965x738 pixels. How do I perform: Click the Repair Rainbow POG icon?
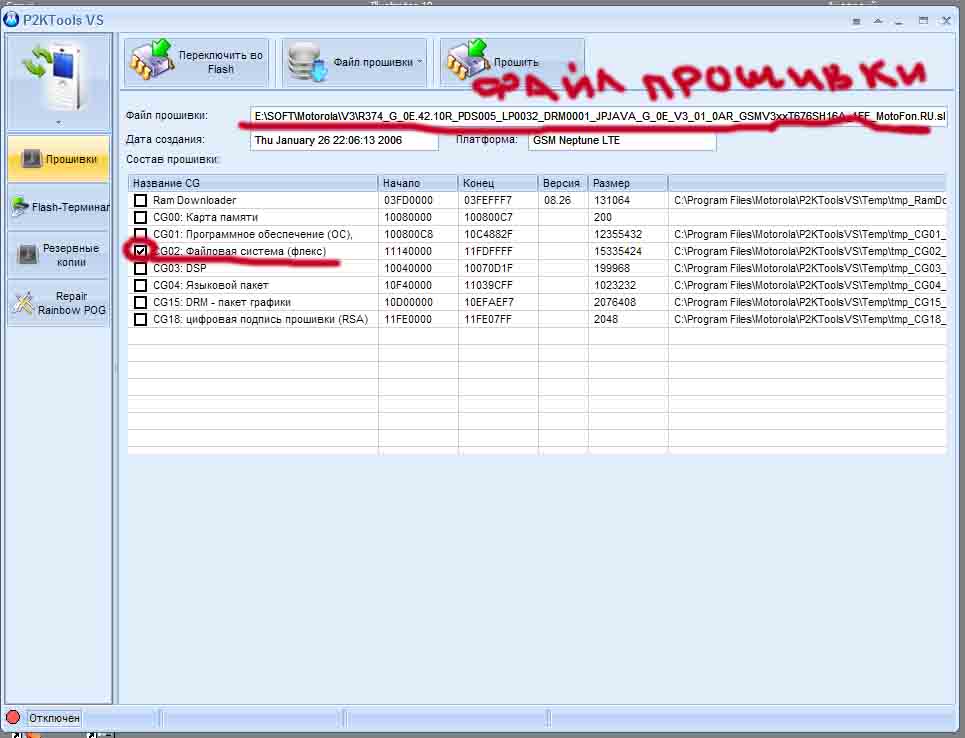pyautogui.click(x=24, y=302)
